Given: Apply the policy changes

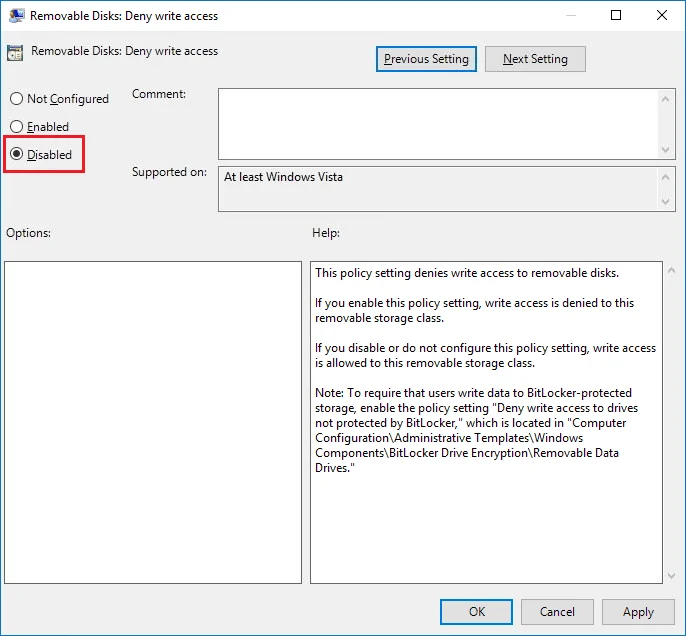Looking at the screenshot, I should coord(638,612).
